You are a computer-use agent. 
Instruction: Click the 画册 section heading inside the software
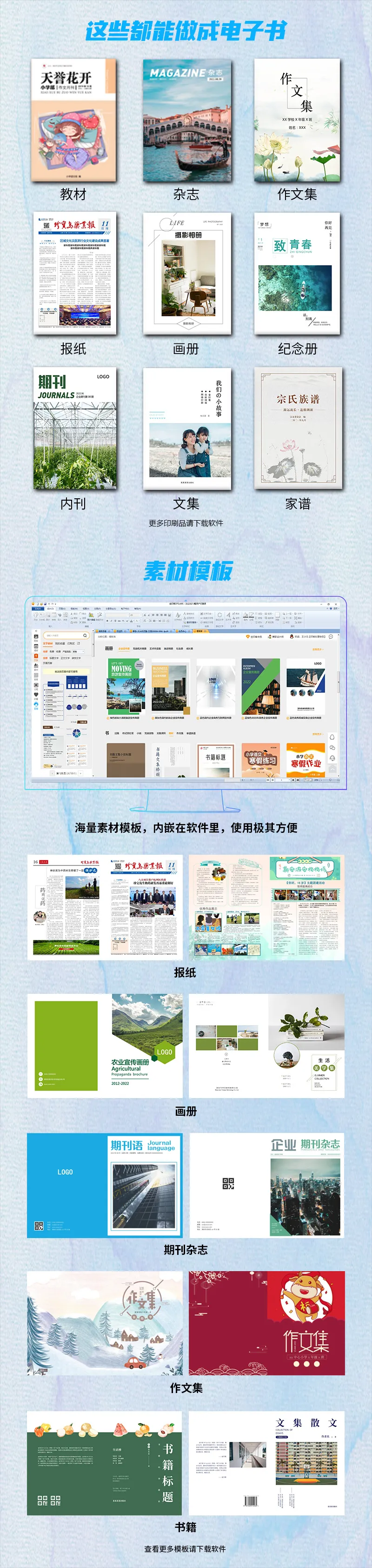(109, 648)
